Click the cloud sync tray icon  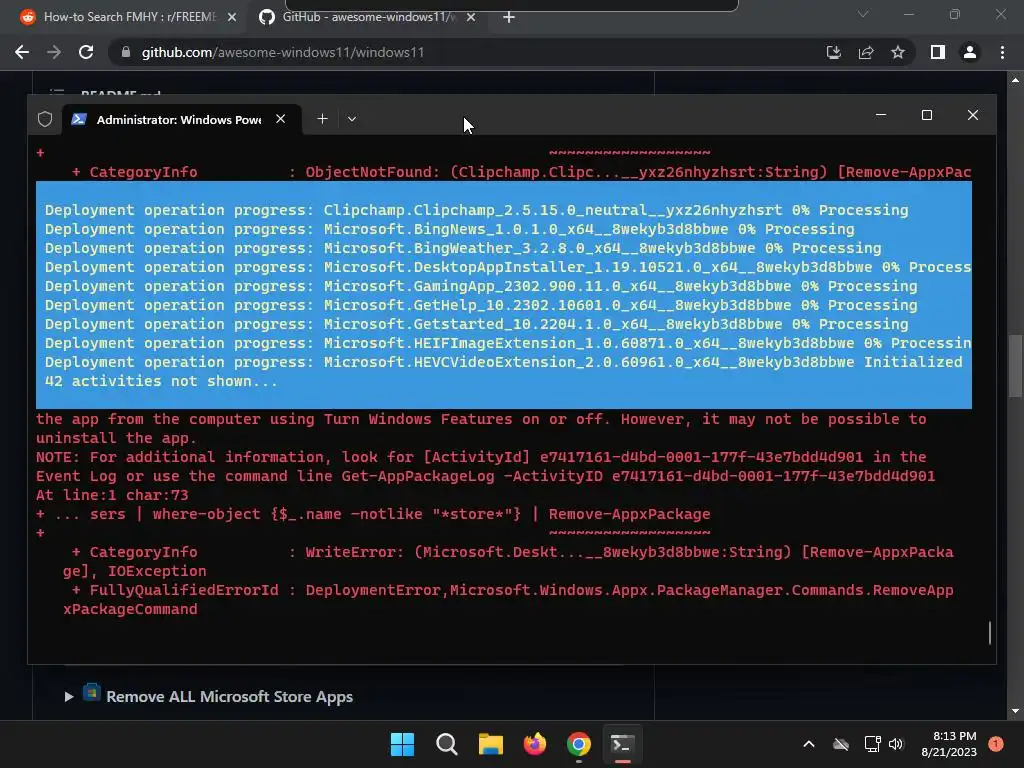(x=841, y=744)
